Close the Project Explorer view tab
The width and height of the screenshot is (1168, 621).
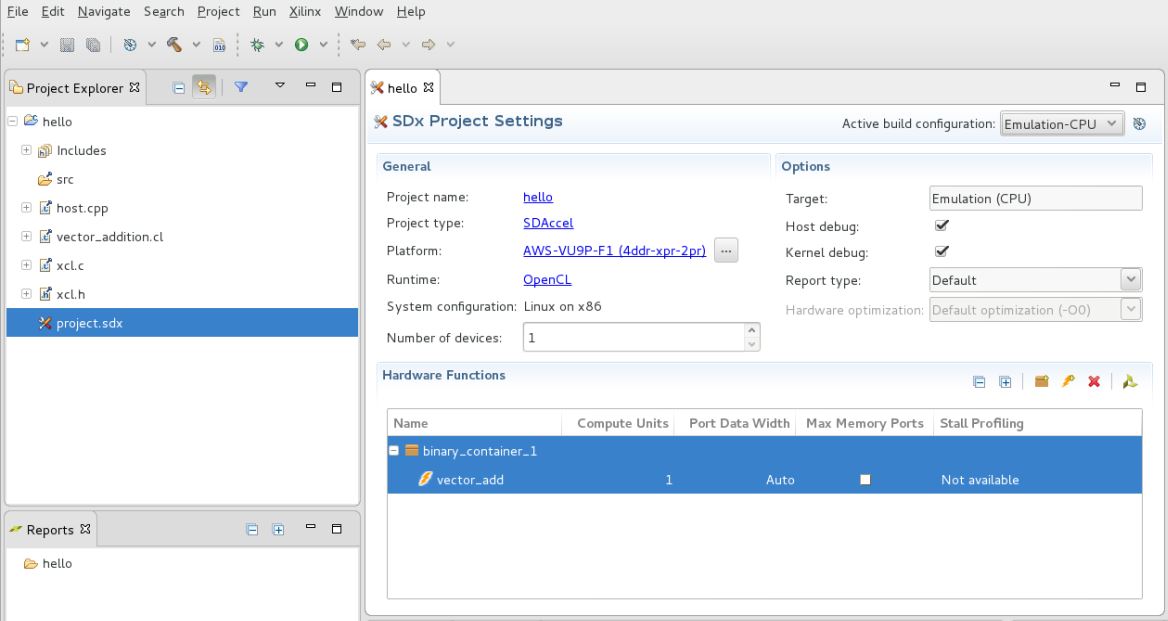pyautogui.click(x=134, y=87)
